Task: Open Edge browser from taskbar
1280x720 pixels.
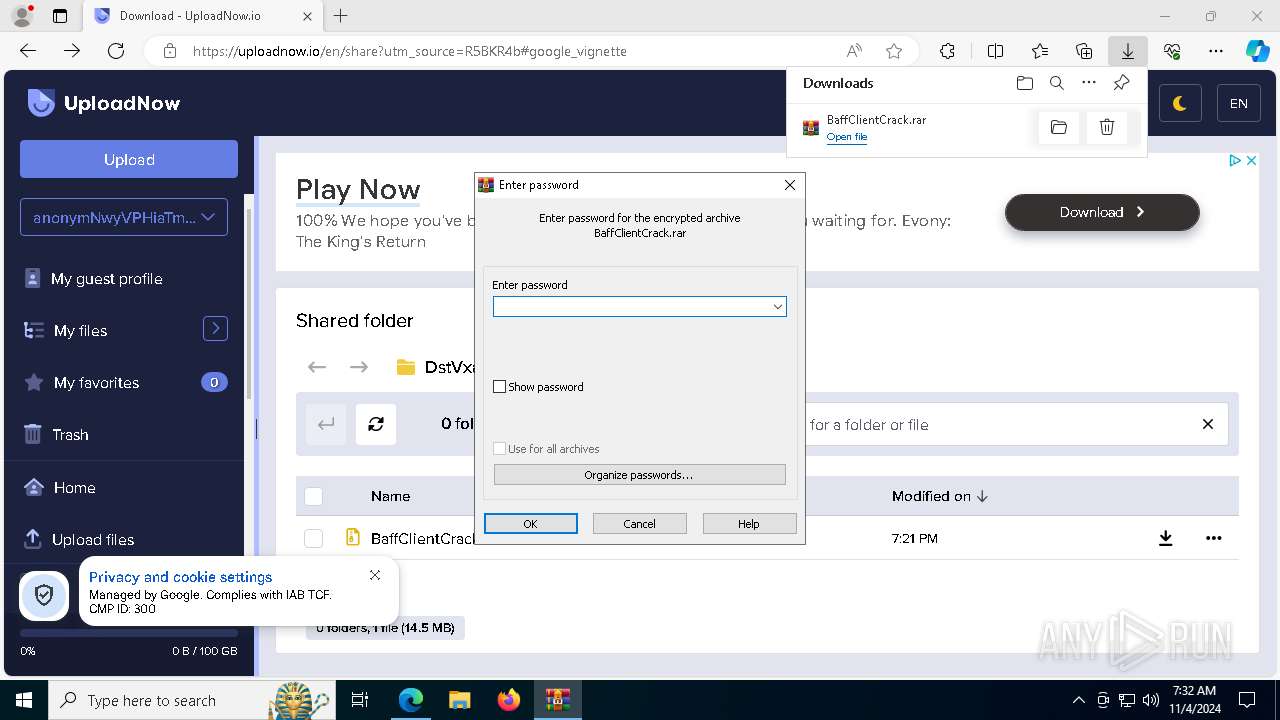Action: tap(410, 700)
